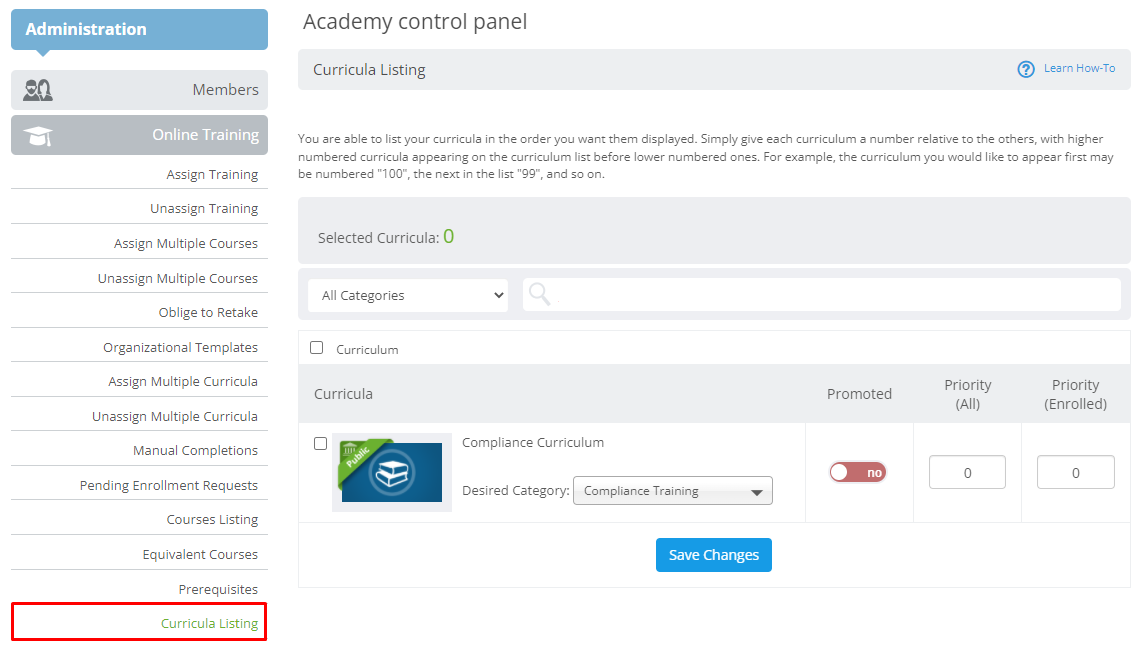Screen dimensions: 1145x650
Task: Select Manual Completions menu entry
Action: (195, 451)
